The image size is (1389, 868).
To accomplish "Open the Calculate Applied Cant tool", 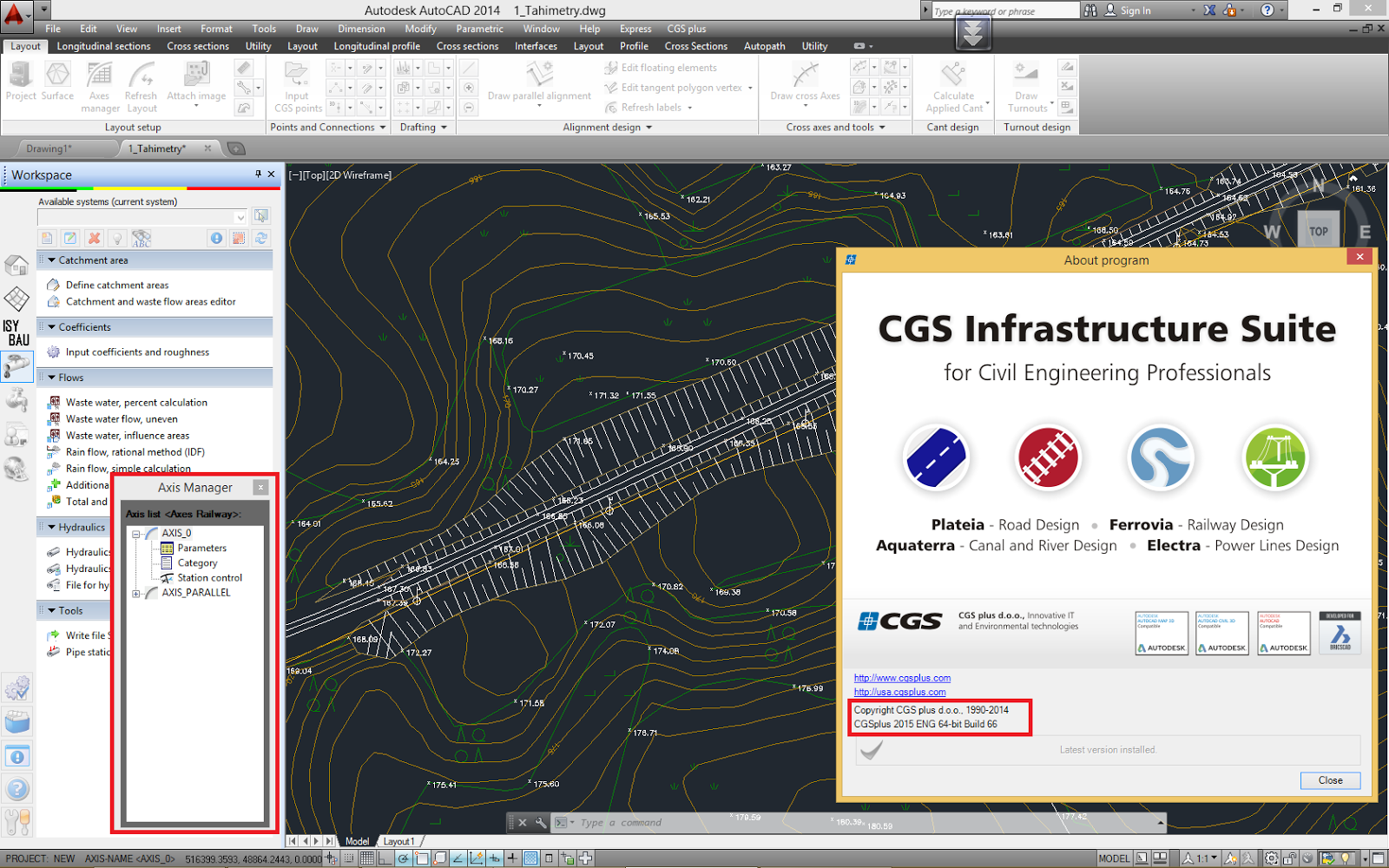I will [954, 87].
